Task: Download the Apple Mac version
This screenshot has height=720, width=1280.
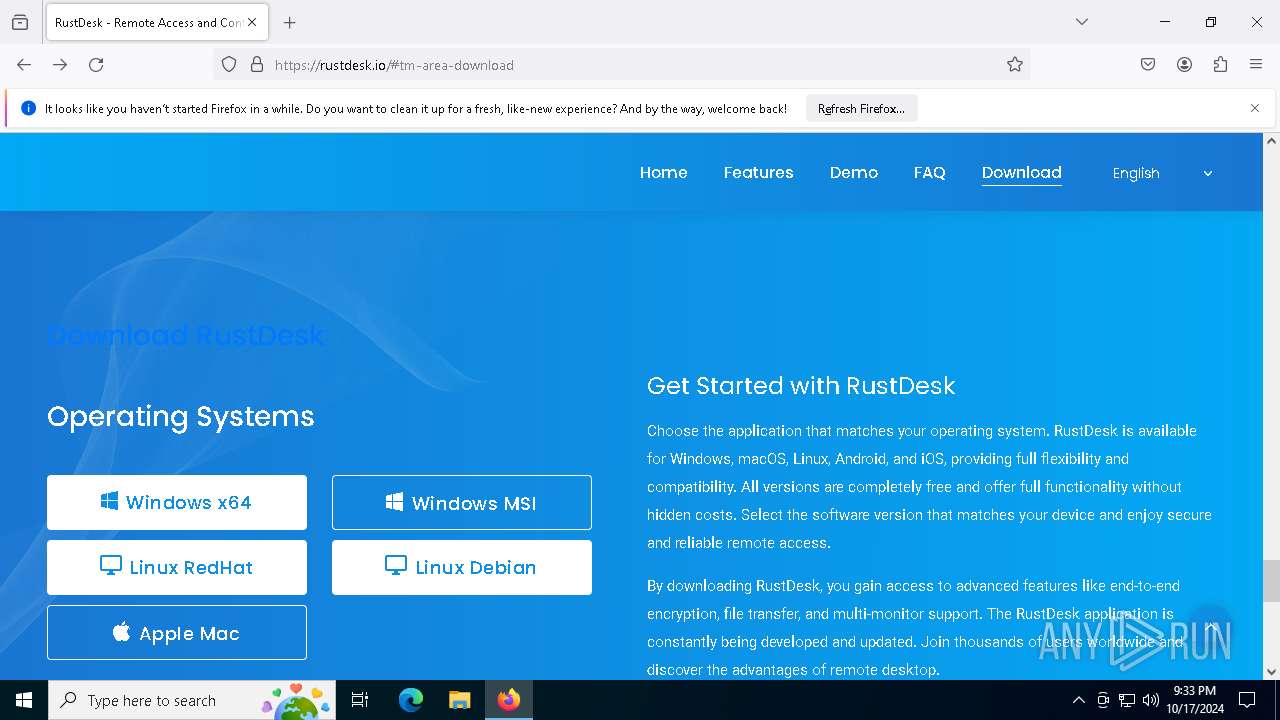Action: (177, 632)
